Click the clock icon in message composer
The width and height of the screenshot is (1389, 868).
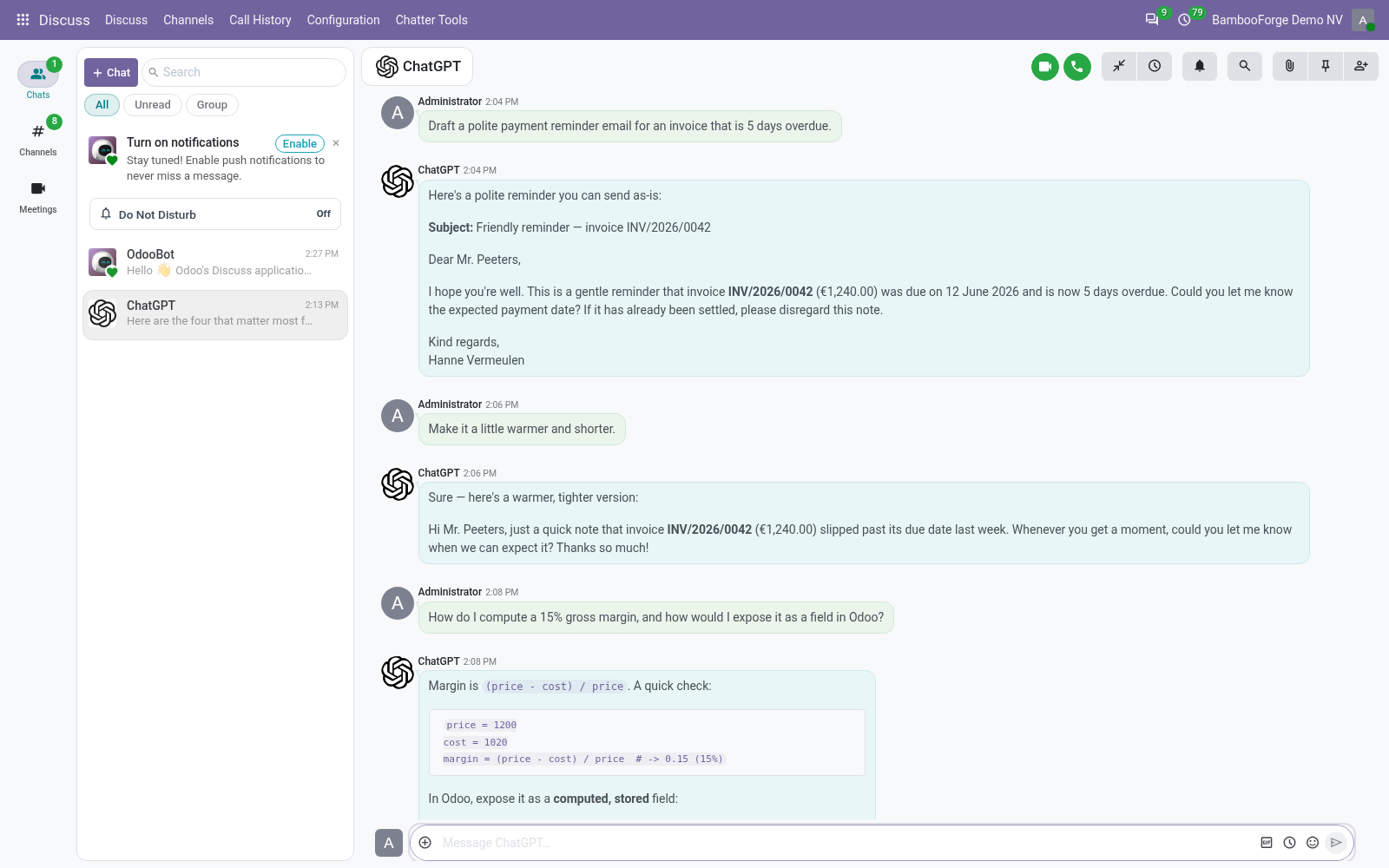[x=1290, y=843]
